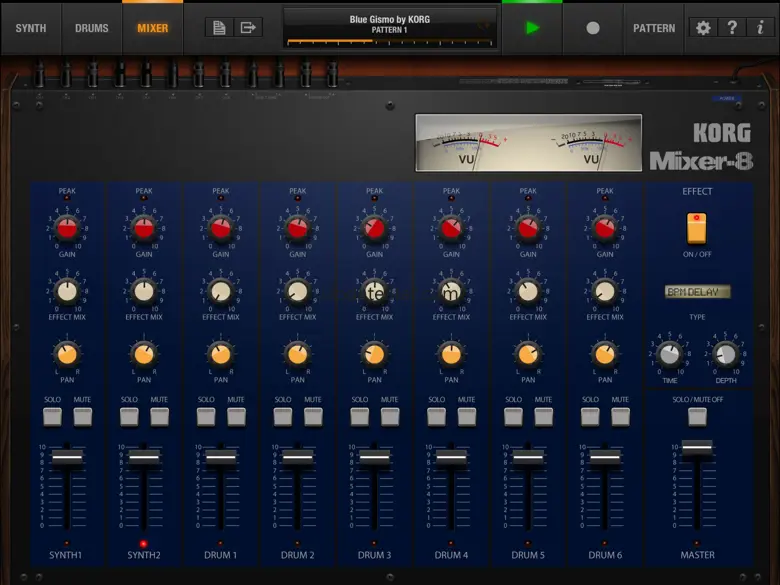This screenshot has width=780, height=585.
Task: Click the DRUM 6 pan knob
Action: pyautogui.click(x=604, y=354)
